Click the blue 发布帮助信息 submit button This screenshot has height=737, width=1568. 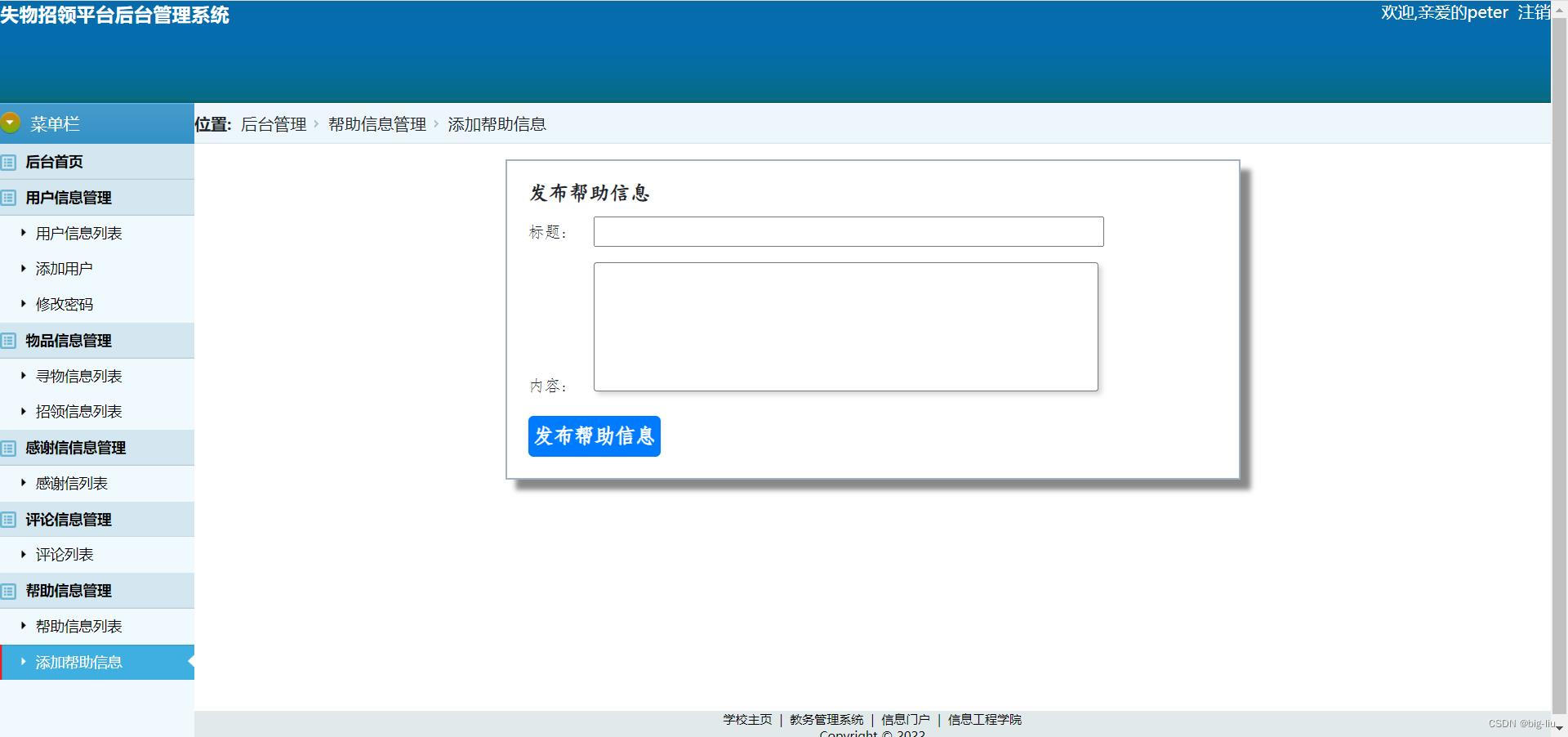pyautogui.click(x=595, y=436)
